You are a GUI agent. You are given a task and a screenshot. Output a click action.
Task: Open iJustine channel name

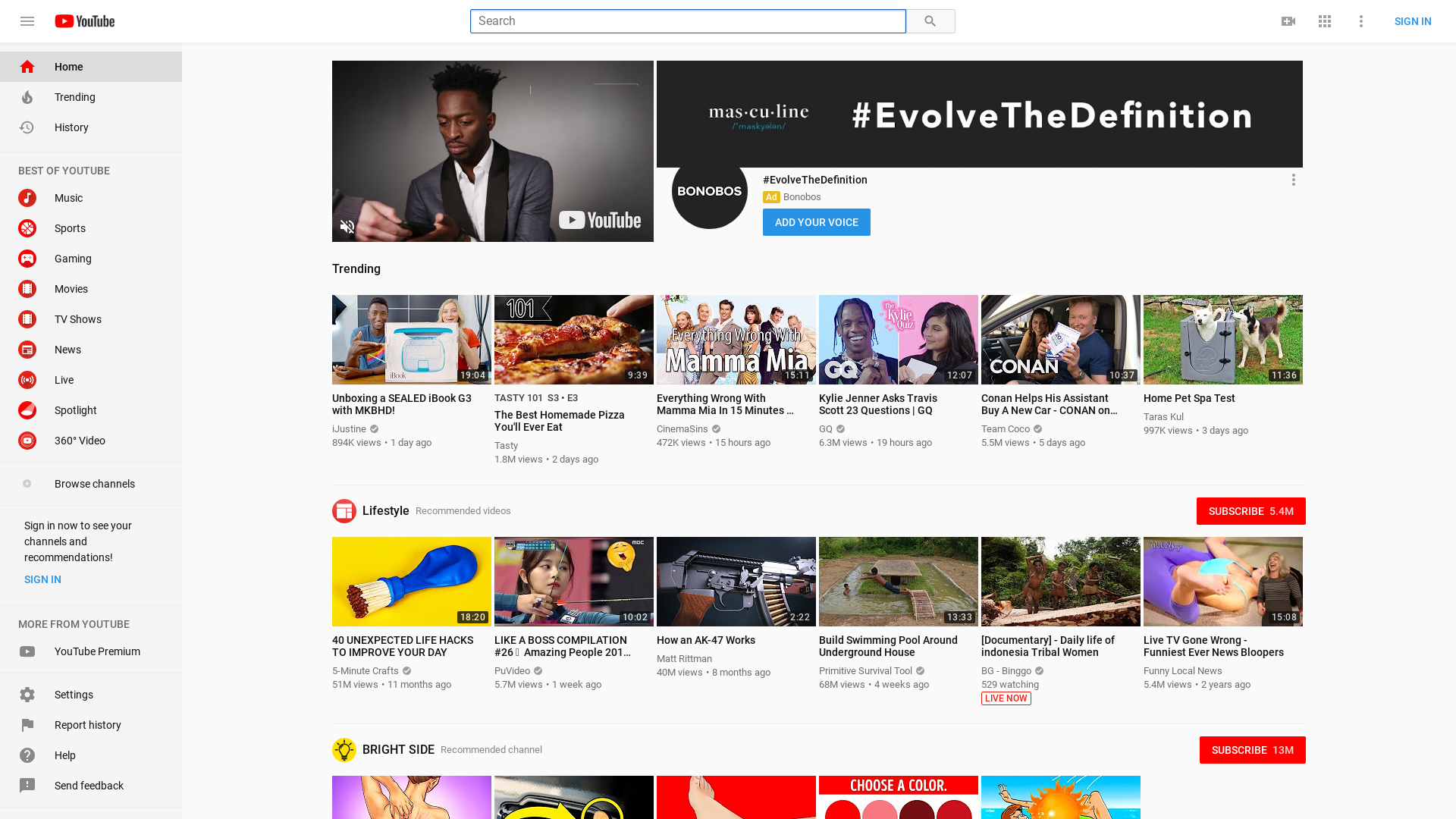pyautogui.click(x=349, y=429)
